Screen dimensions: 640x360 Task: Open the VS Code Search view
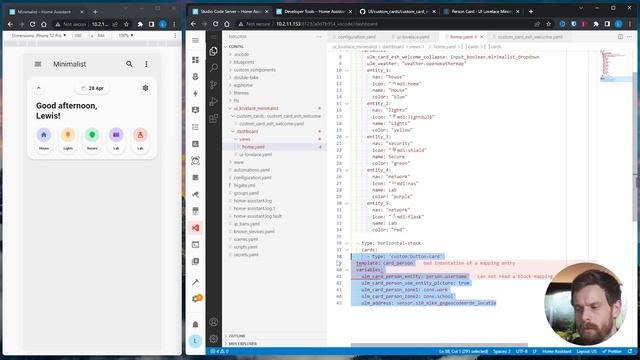click(x=213, y=68)
